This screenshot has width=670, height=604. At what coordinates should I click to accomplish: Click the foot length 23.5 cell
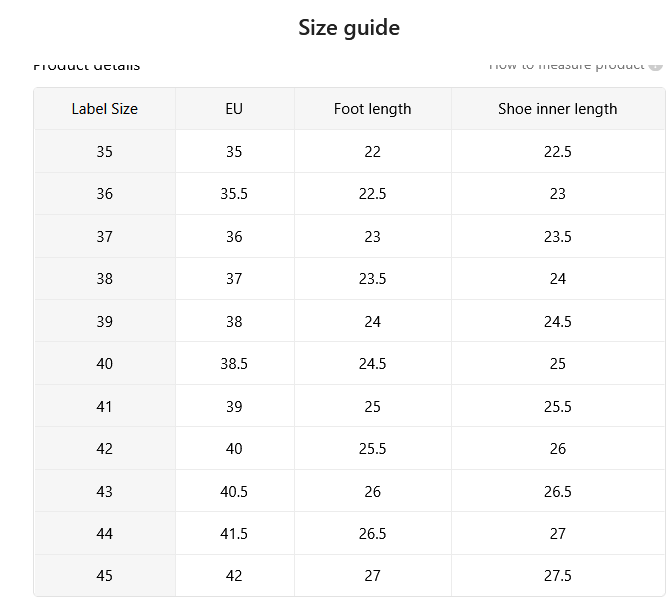pos(372,279)
